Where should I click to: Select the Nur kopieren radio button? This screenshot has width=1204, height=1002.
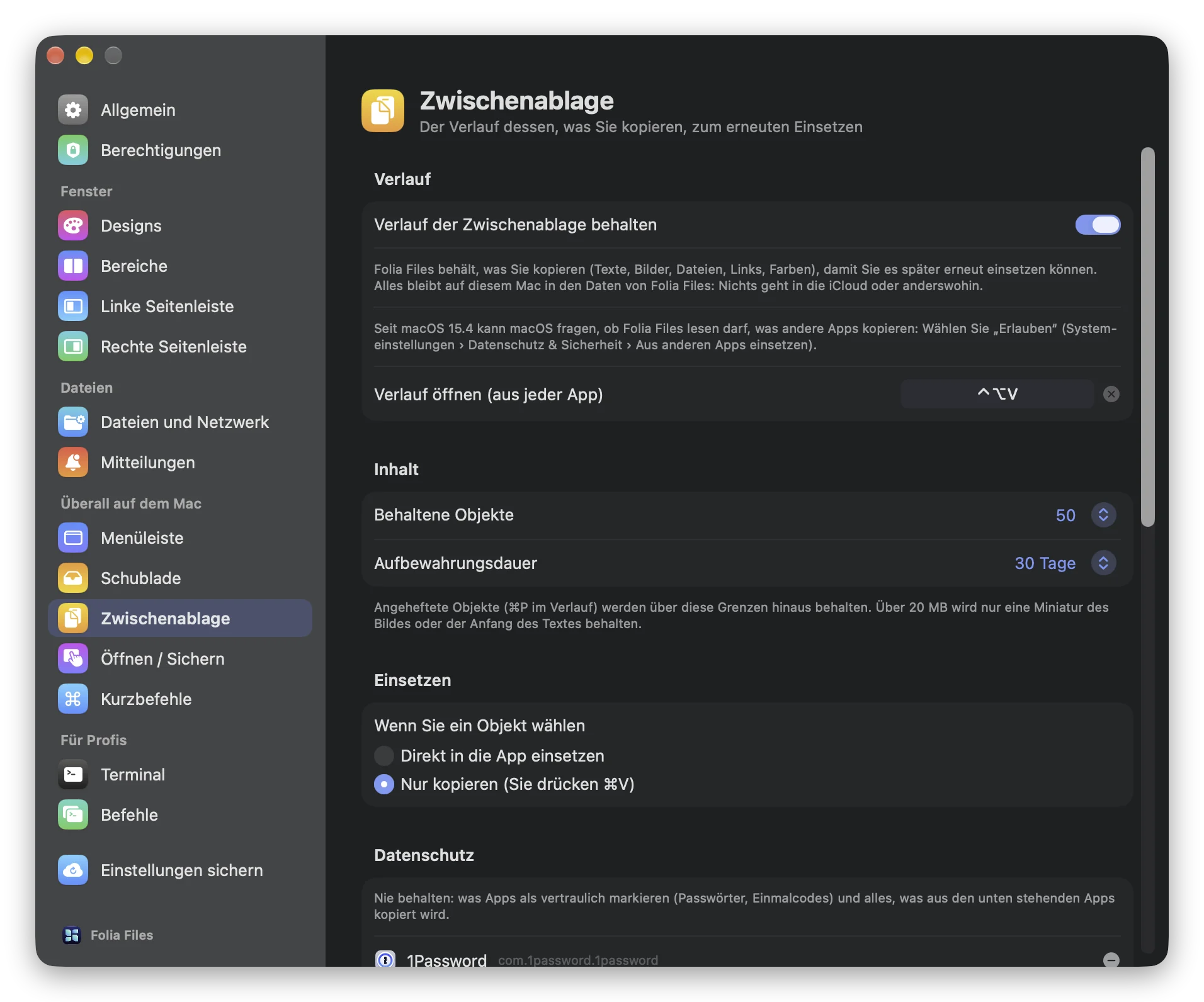click(x=384, y=784)
